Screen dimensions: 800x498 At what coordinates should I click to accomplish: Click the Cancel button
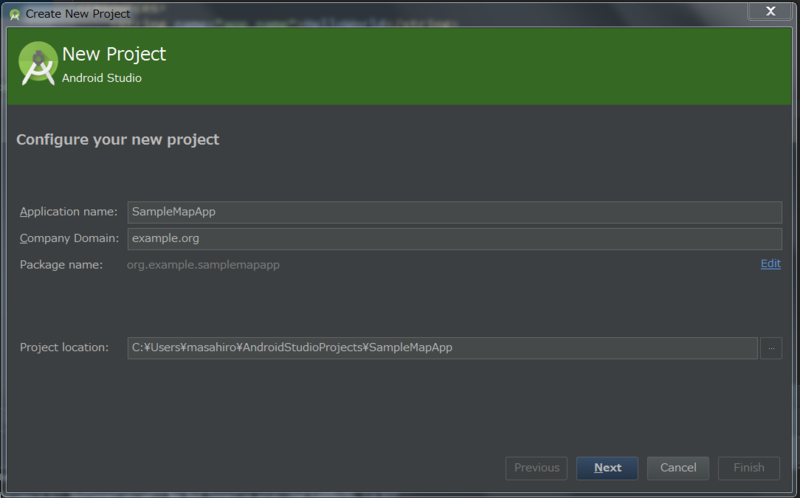(x=678, y=468)
